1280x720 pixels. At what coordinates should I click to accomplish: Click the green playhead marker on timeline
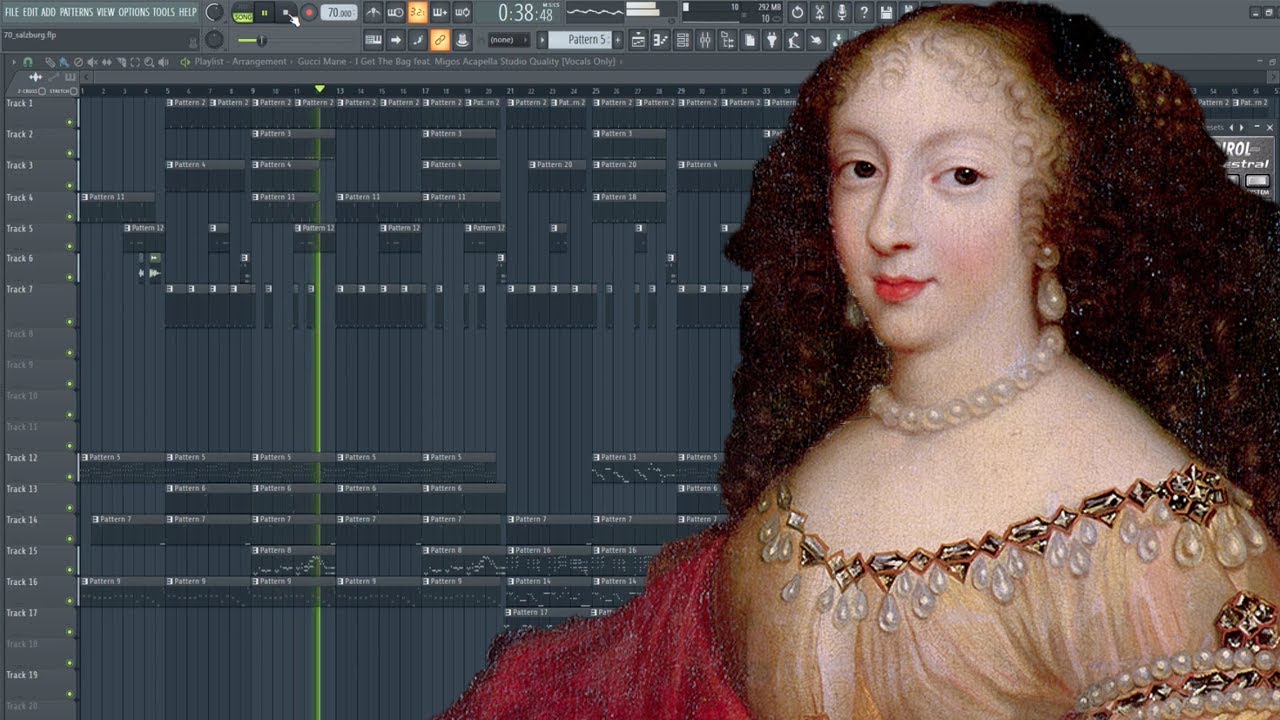coord(320,89)
